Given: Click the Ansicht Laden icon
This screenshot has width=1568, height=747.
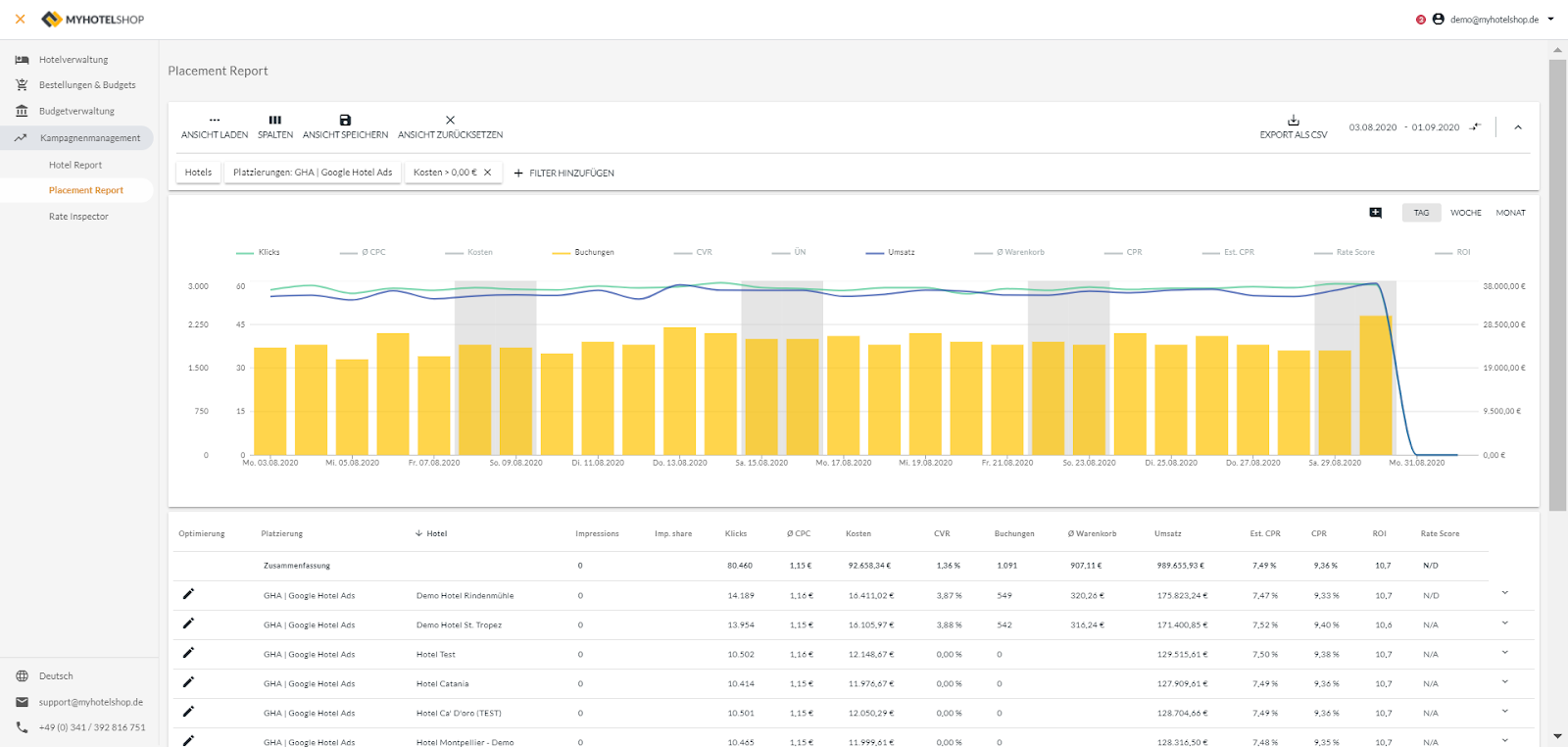Looking at the screenshot, I should 214,121.
